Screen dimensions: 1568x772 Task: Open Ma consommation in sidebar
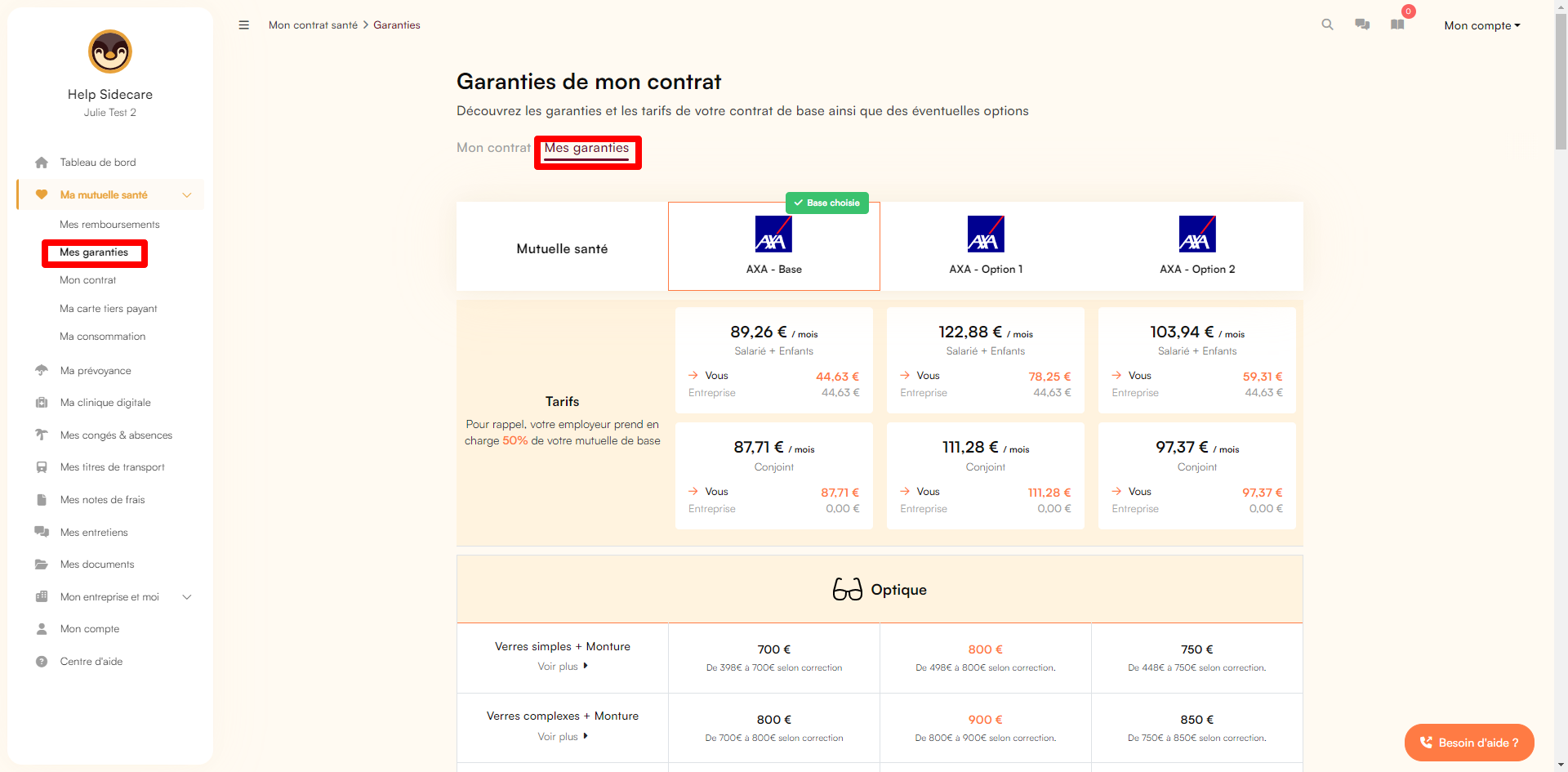102,337
